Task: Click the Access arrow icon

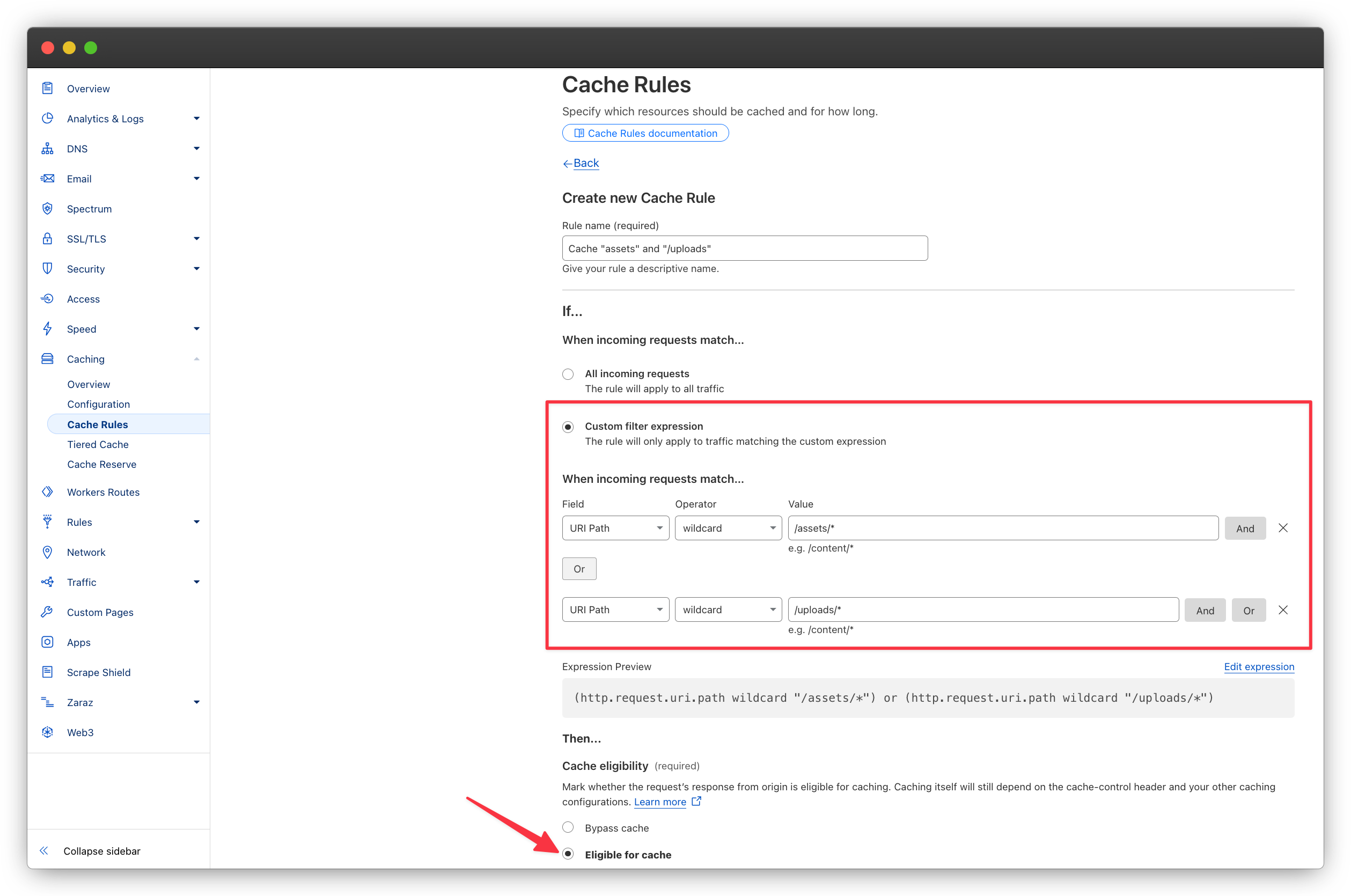Action: pos(47,298)
